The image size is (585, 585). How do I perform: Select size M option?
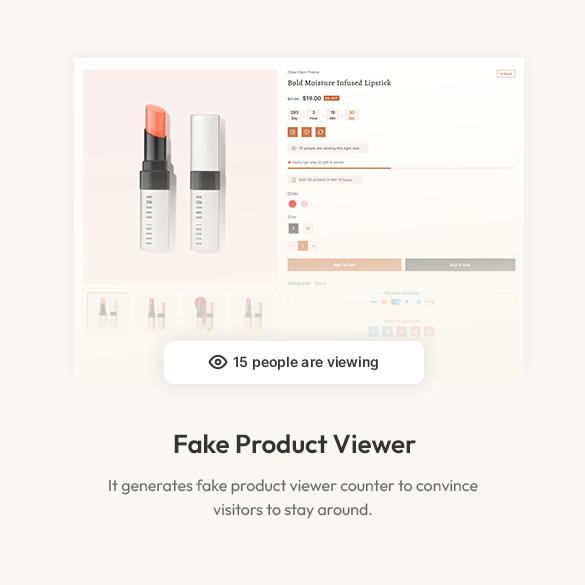(308, 228)
